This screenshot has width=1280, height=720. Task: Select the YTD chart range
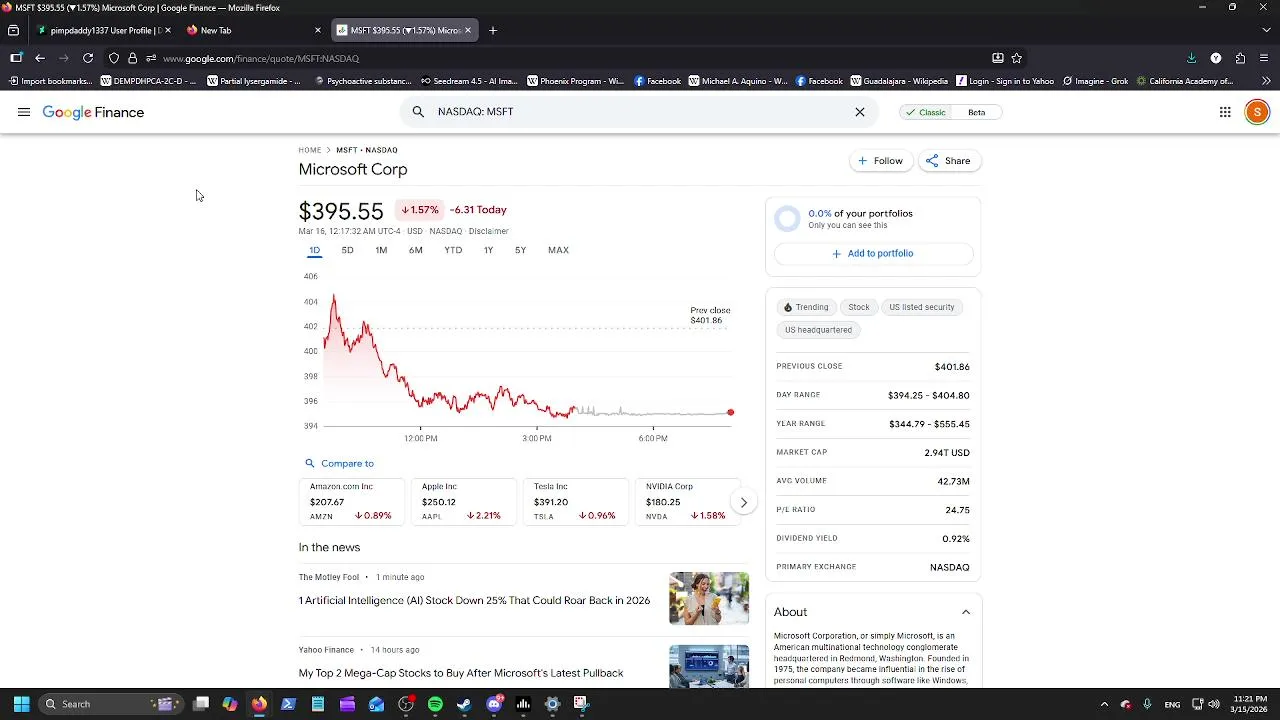(x=453, y=250)
